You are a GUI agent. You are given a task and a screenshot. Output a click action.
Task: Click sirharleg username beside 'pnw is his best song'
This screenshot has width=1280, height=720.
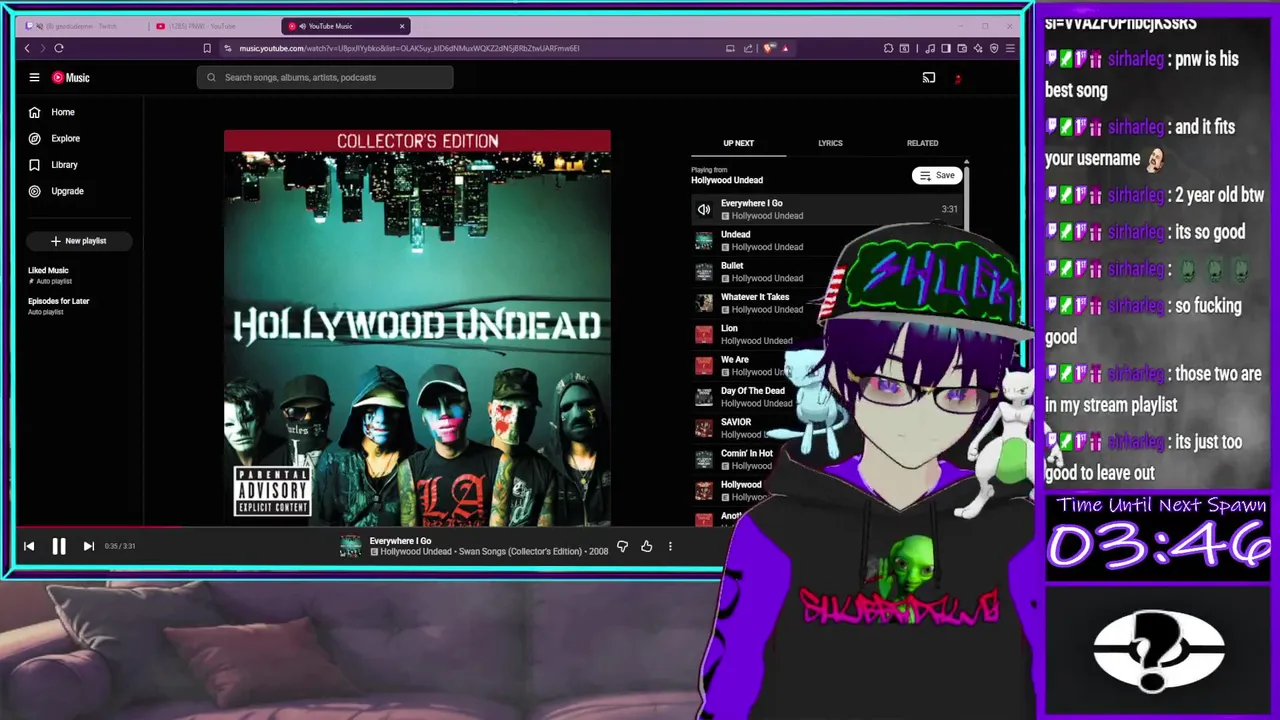pyautogui.click(x=1135, y=59)
